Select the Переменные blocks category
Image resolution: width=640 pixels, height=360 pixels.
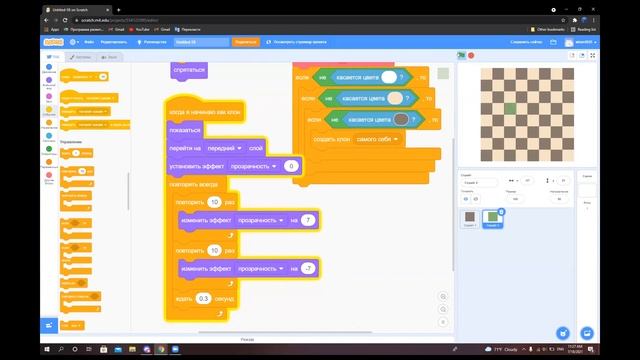(49, 164)
